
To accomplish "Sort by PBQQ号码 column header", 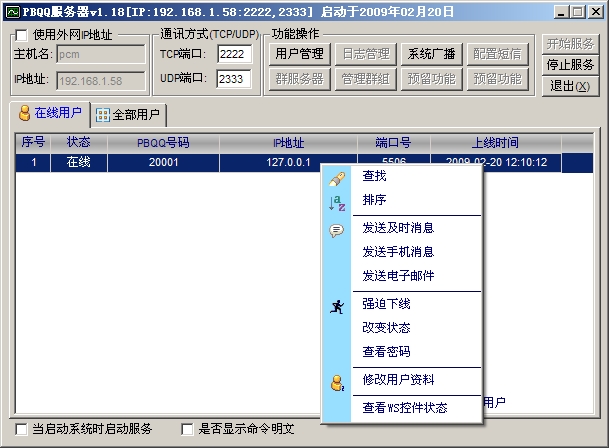I will [x=163, y=142].
